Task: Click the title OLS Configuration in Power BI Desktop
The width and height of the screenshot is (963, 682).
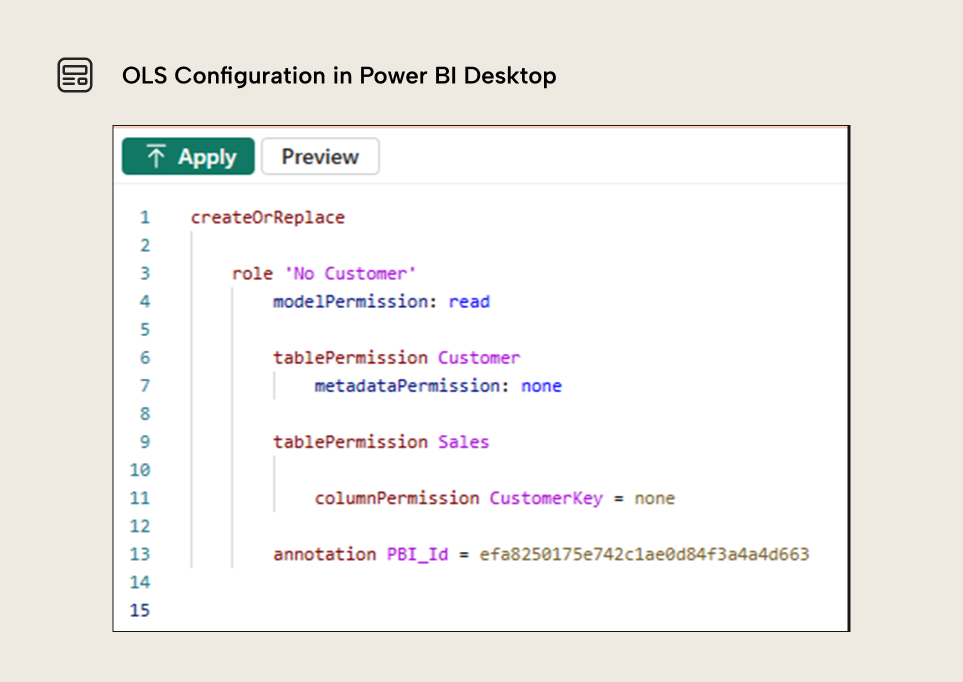Action: 338,76
